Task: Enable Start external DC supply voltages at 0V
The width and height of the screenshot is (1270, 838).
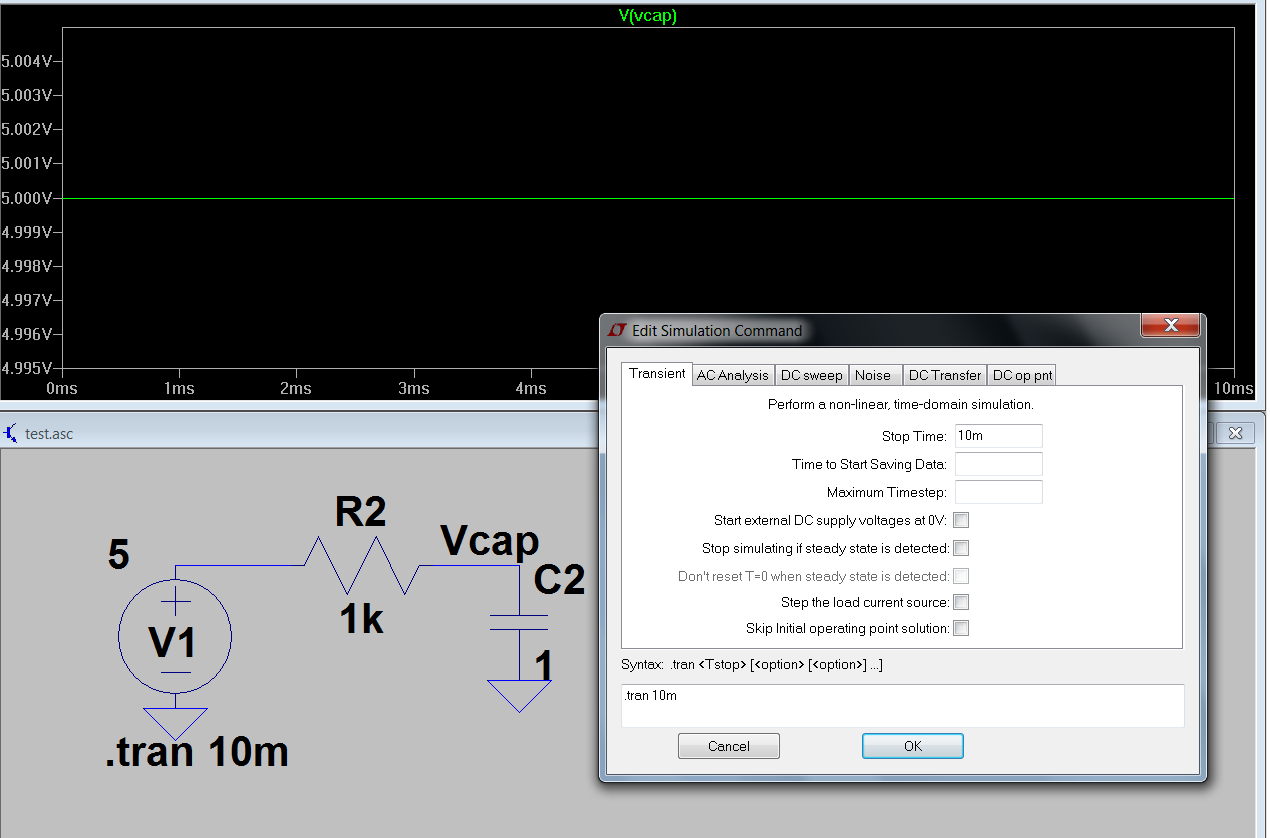Action: click(961, 520)
